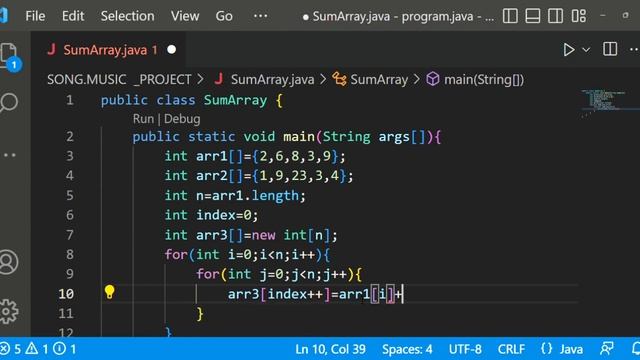Image resolution: width=640 pixels, height=360 pixels.
Task: Change encoding via UTF-8 status item
Action: click(465, 349)
